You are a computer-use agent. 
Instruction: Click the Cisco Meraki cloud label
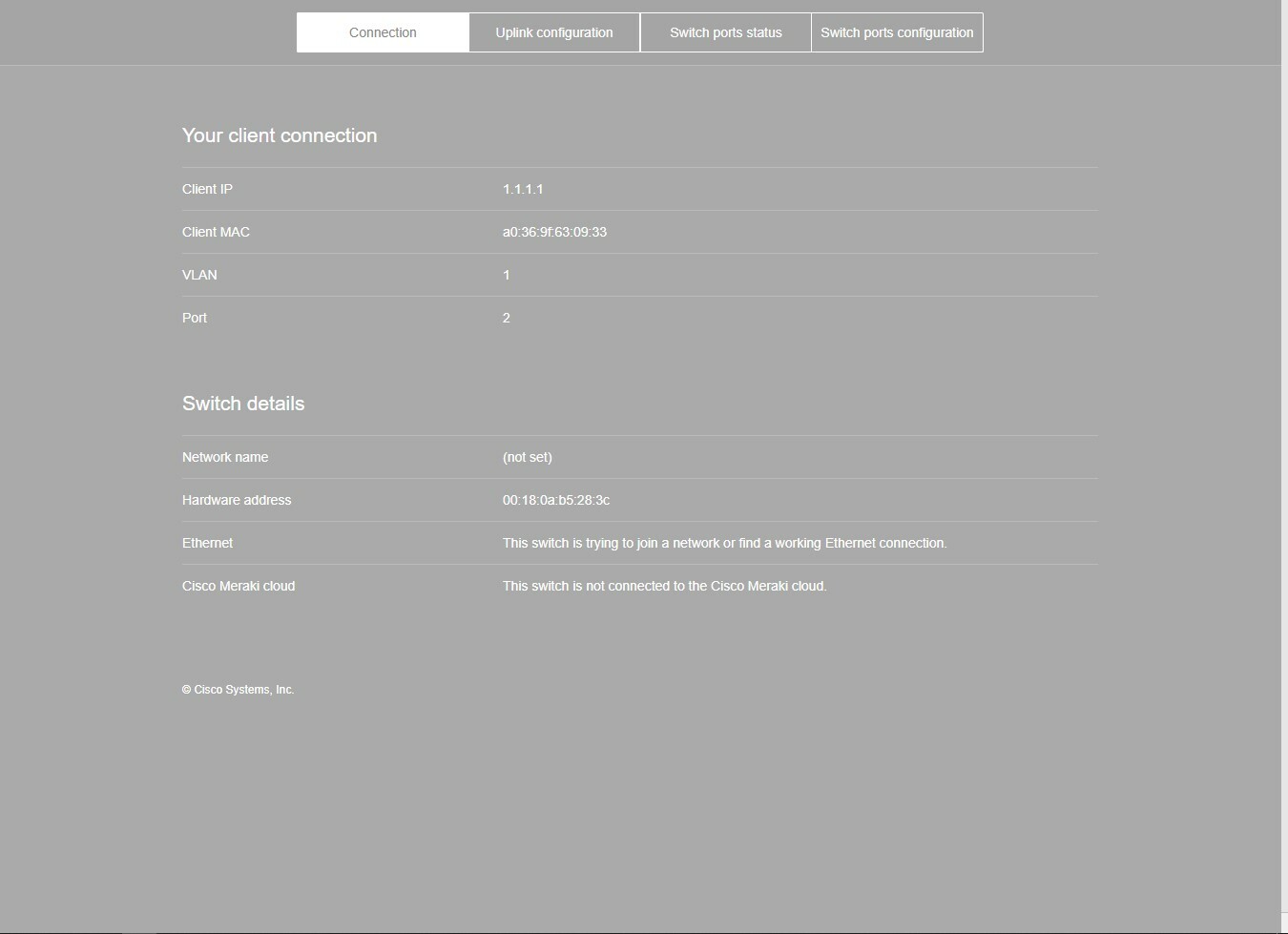click(239, 586)
